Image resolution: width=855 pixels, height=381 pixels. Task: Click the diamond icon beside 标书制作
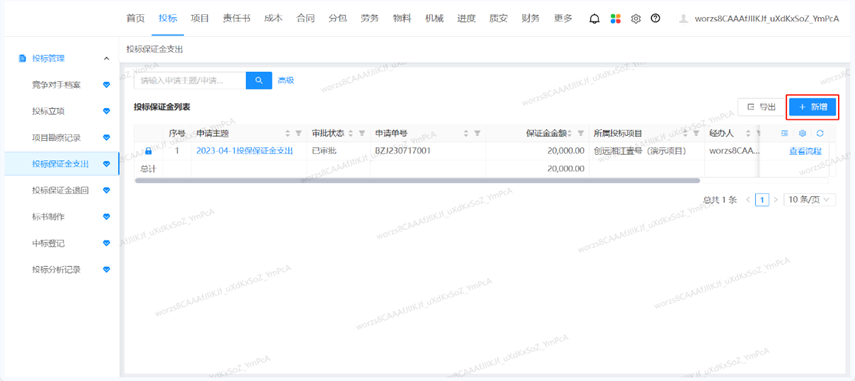click(107, 216)
